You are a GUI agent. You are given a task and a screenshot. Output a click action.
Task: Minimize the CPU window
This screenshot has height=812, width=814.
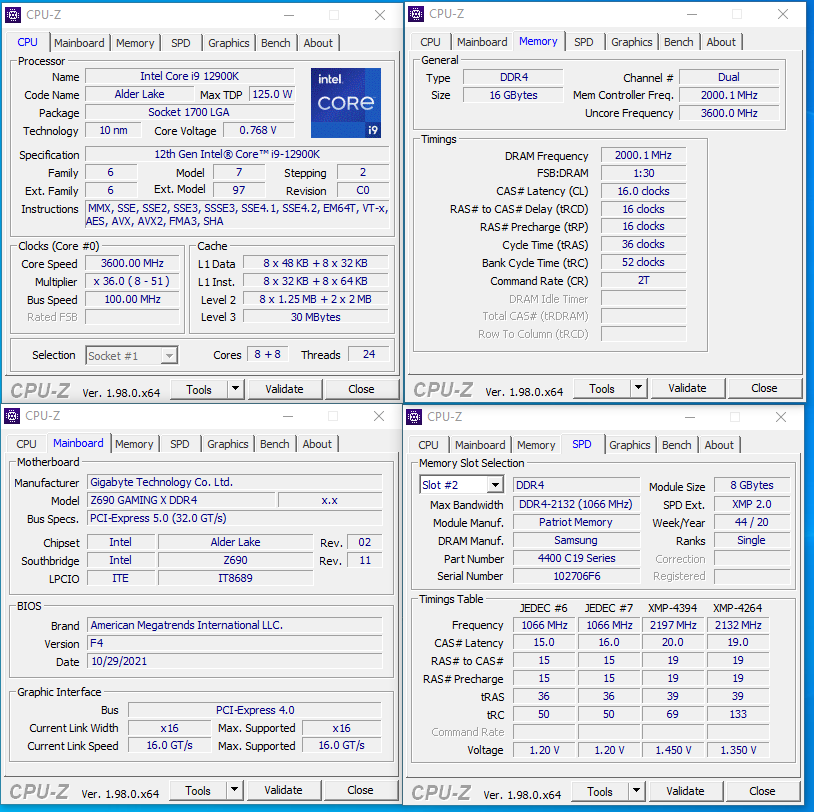[289, 15]
